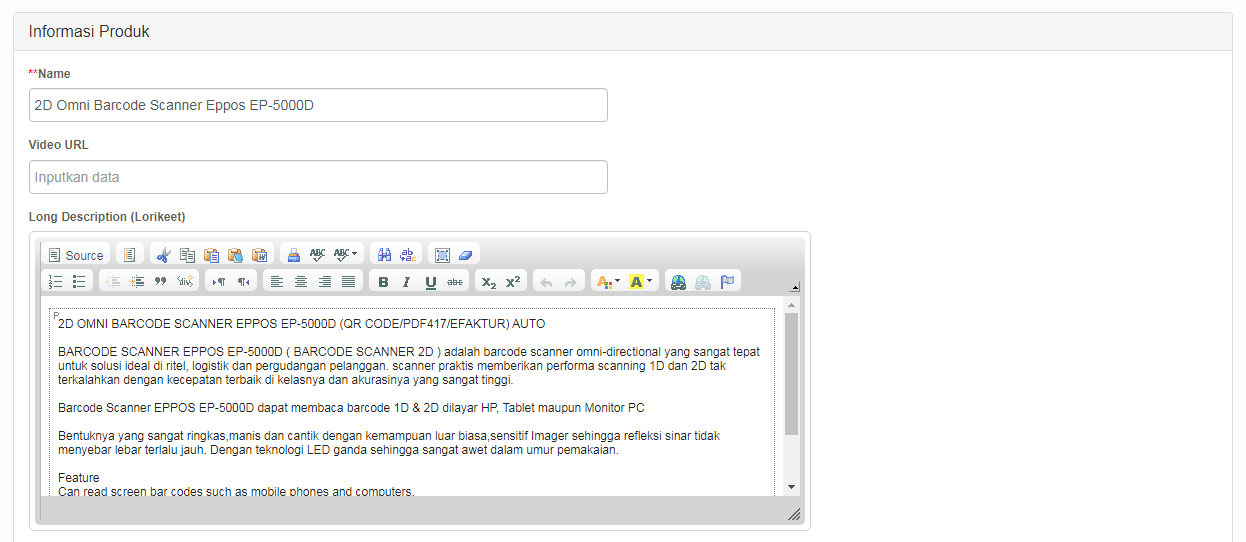
Task: Collapse the editor toolbar with small arrow
Action: point(795,287)
